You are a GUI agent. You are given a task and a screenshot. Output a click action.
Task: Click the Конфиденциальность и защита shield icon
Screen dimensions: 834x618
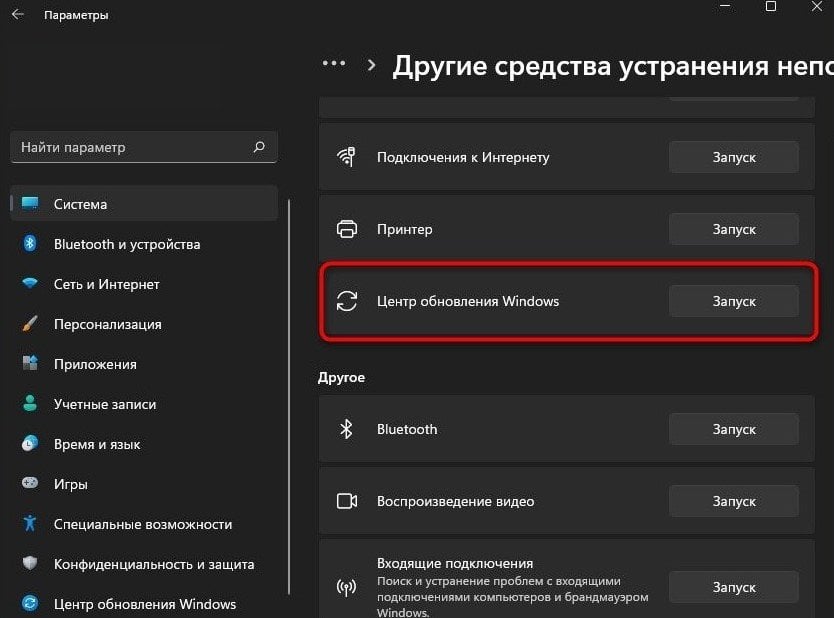click(30, 563)
